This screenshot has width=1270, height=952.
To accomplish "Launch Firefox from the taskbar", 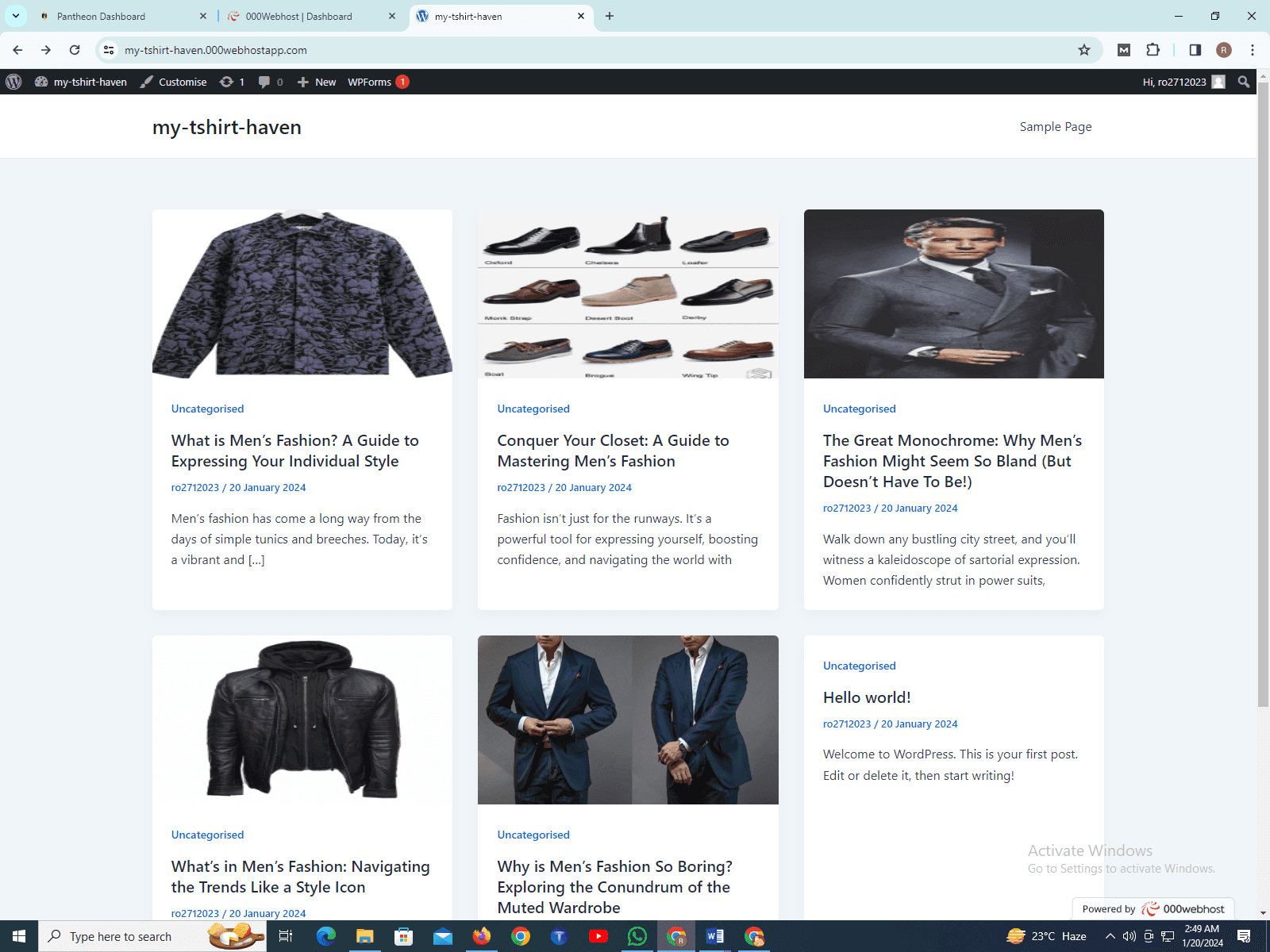I will pos(482,936).
